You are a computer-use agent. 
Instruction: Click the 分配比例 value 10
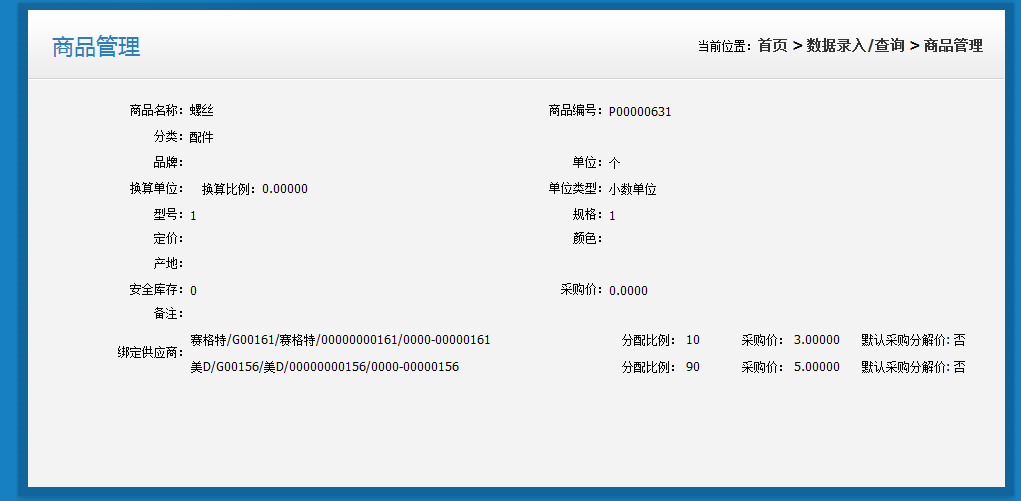pyautogui.click(x=693, y=340)
